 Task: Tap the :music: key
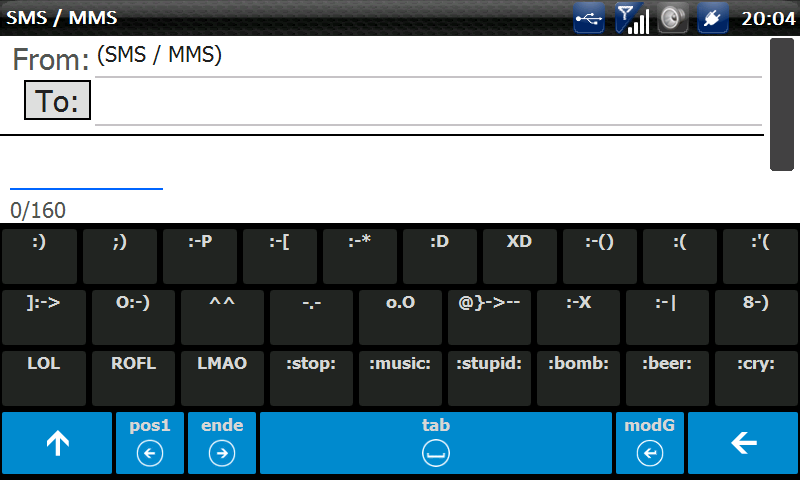tap(400, 378)
